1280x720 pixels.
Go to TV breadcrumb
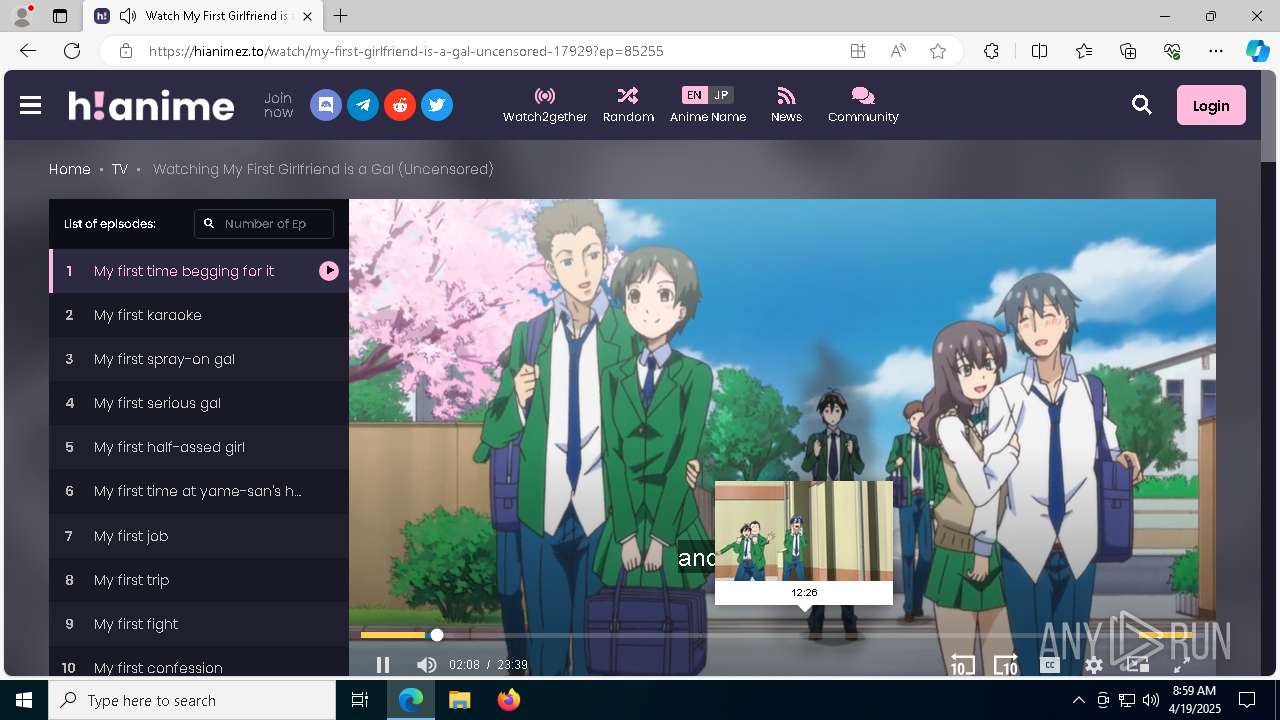(120, 169)
